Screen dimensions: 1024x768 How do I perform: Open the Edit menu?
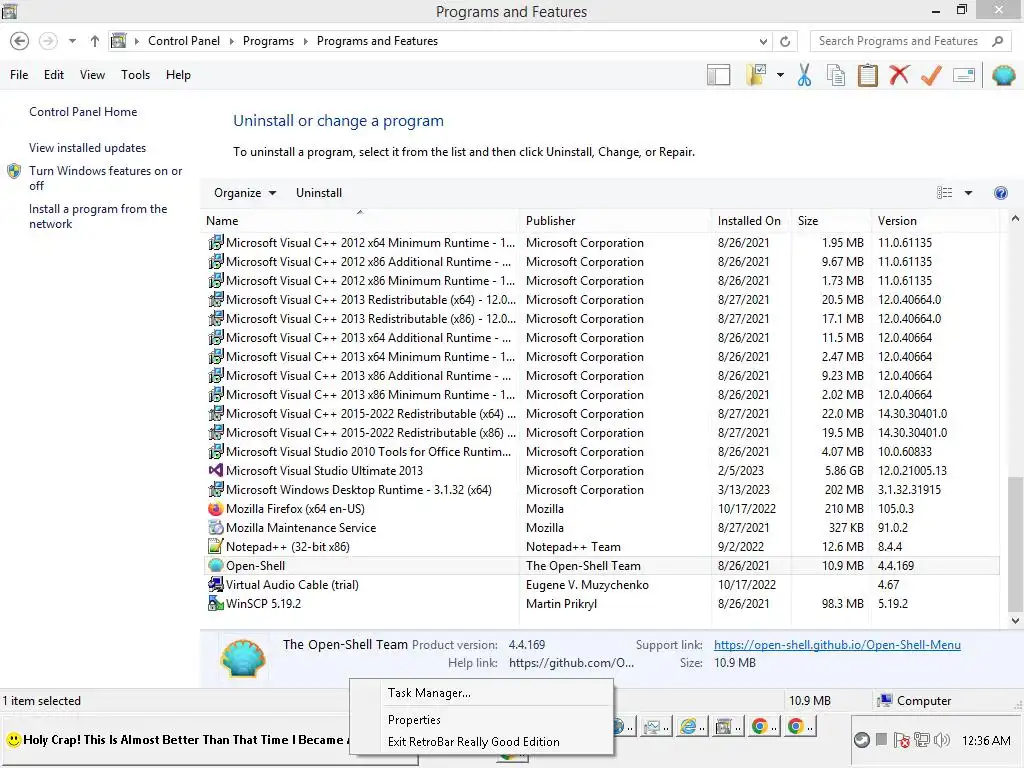54,75
